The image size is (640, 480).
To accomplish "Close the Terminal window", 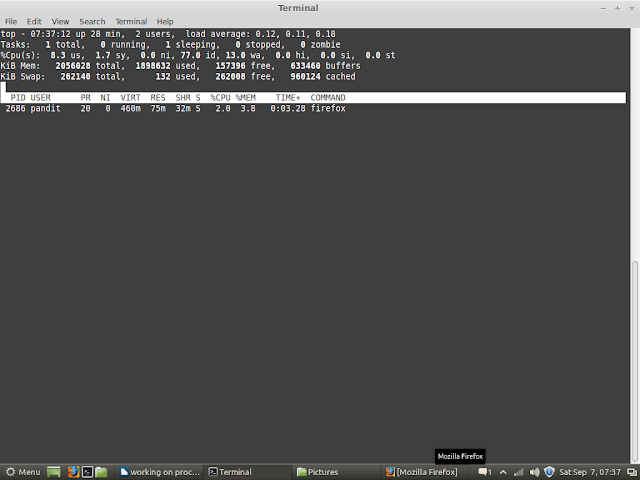I will [x=631, y=8].
